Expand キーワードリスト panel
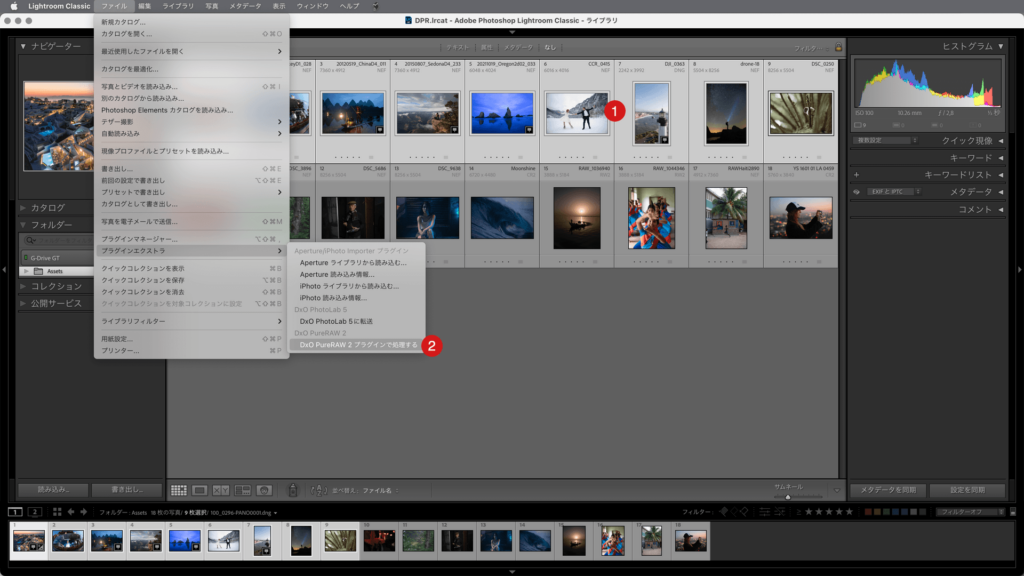The image size is (1024, 576). click(x=1000, y=174)
